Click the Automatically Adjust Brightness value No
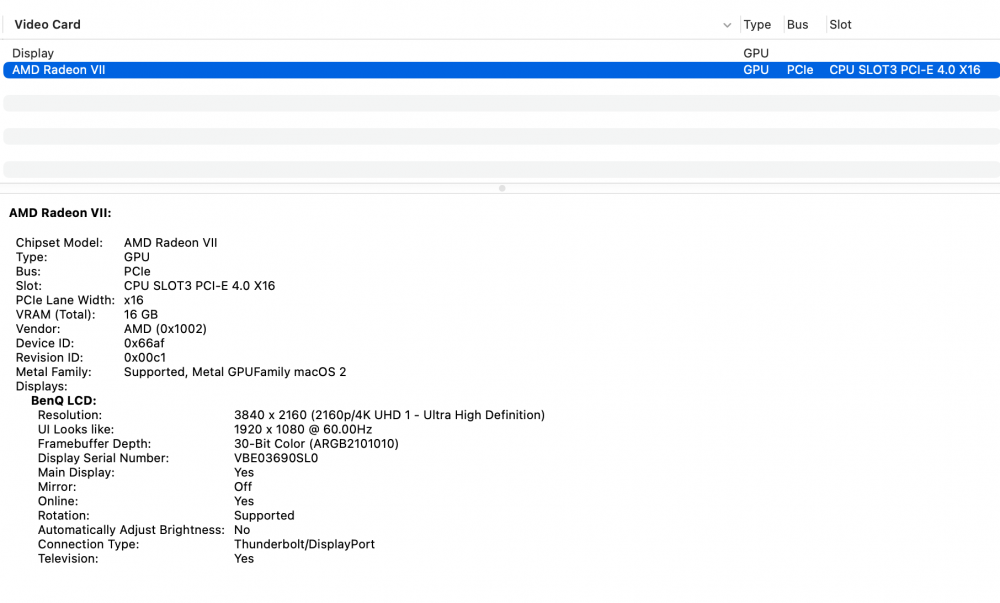 242,530
